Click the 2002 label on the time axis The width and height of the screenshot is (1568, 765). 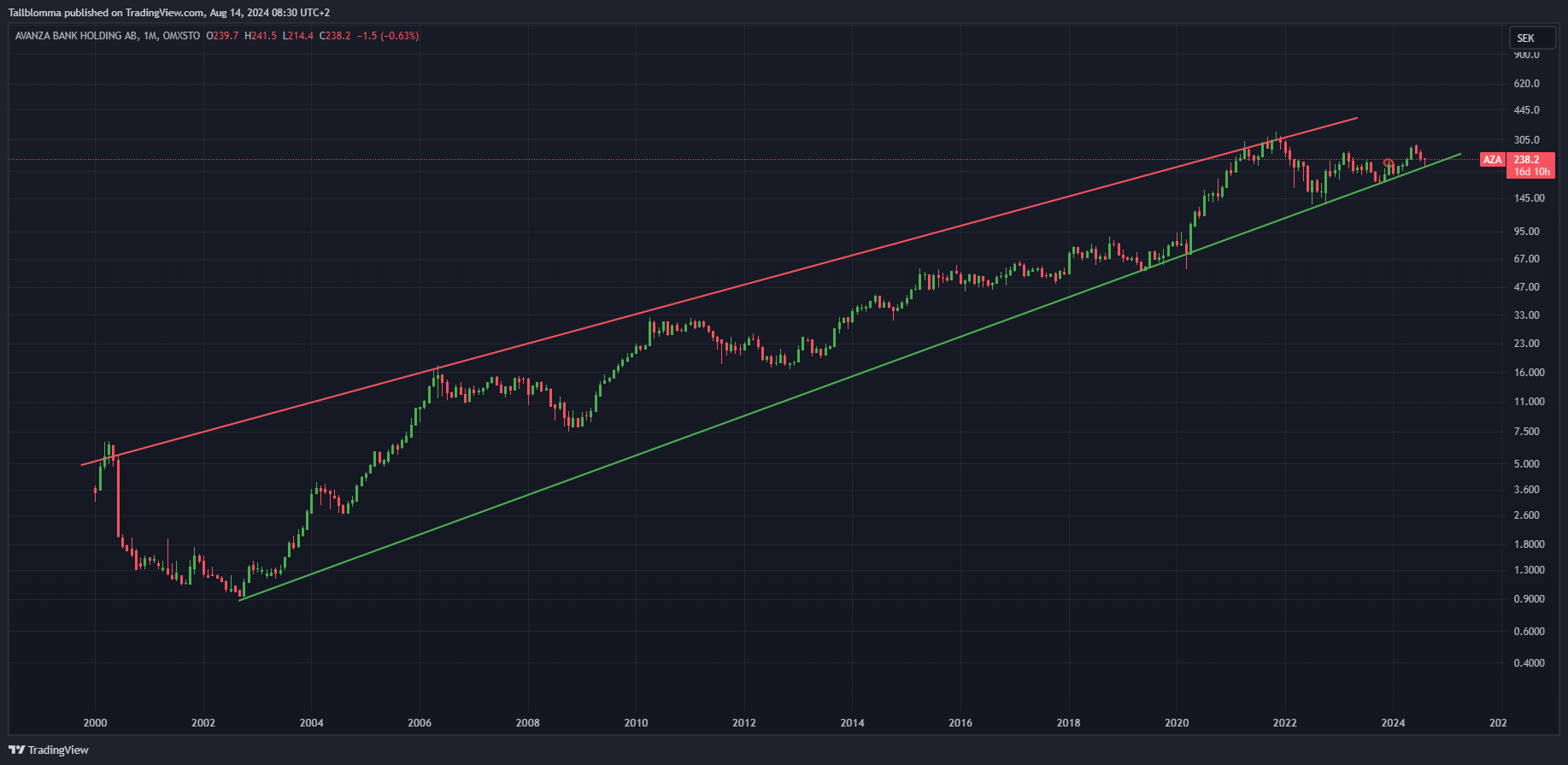pyautogui.click(x=203, y=722)
